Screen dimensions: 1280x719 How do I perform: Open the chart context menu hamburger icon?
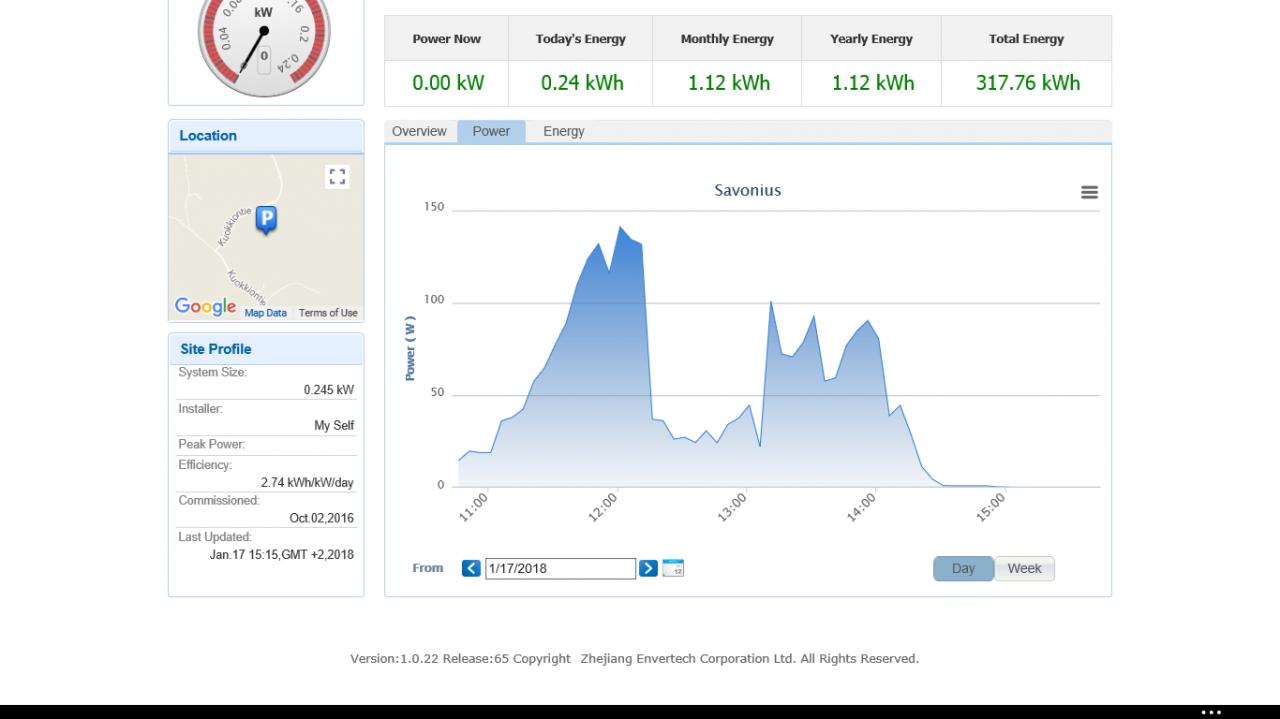click(x=1089, y=192)
